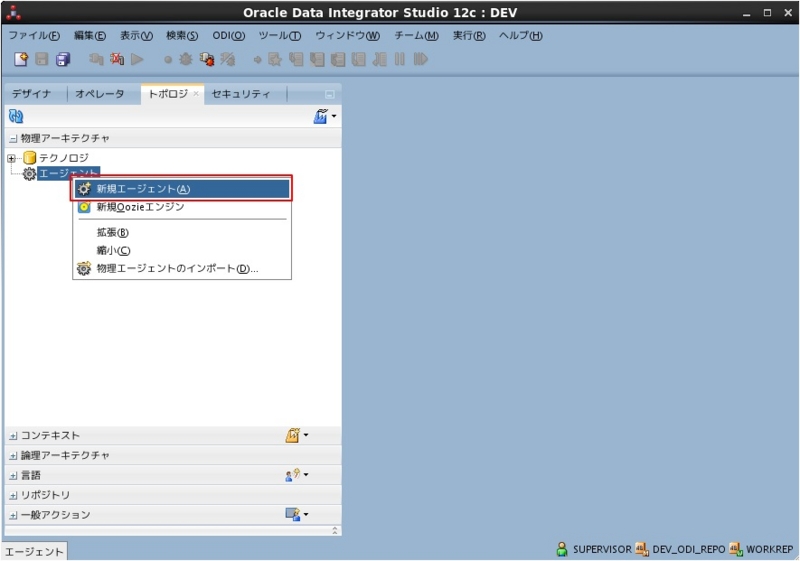The width and height of the screenshot is (800, 561).
Task: Click the Pause toolbar icon
Action: (x=399, y=59)
